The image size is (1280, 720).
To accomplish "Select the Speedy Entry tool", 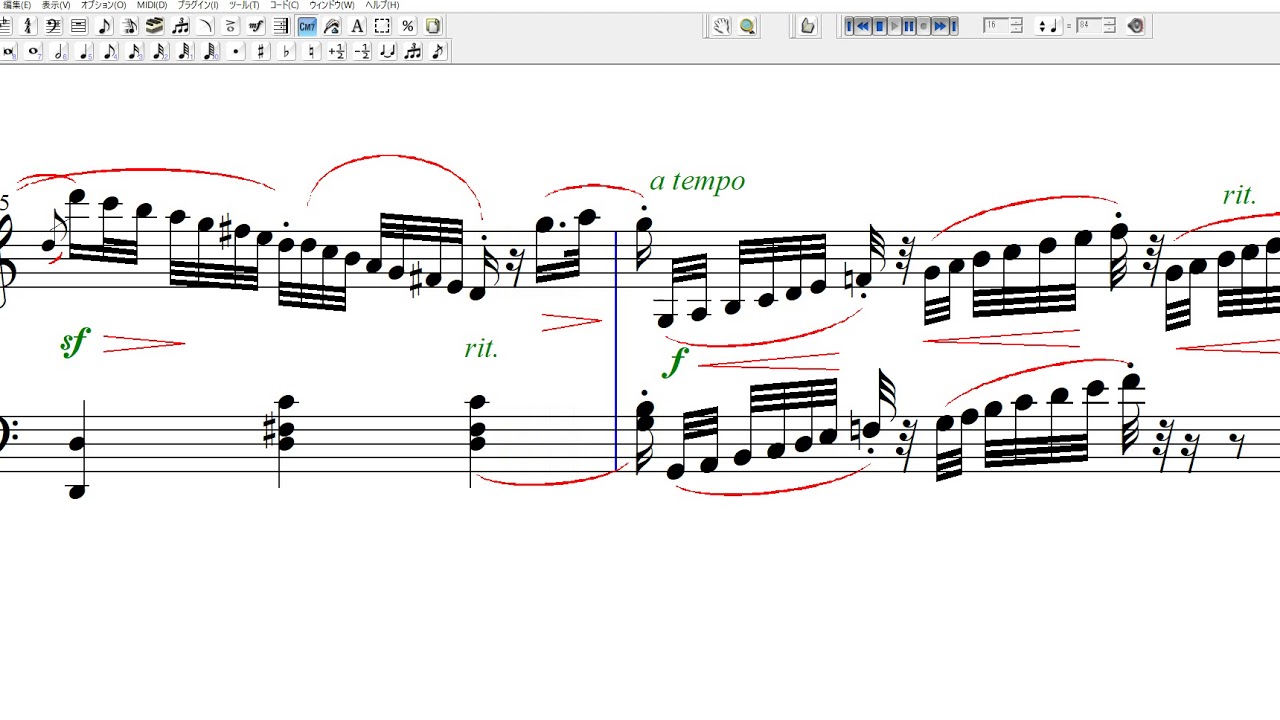I will point(129,26).
